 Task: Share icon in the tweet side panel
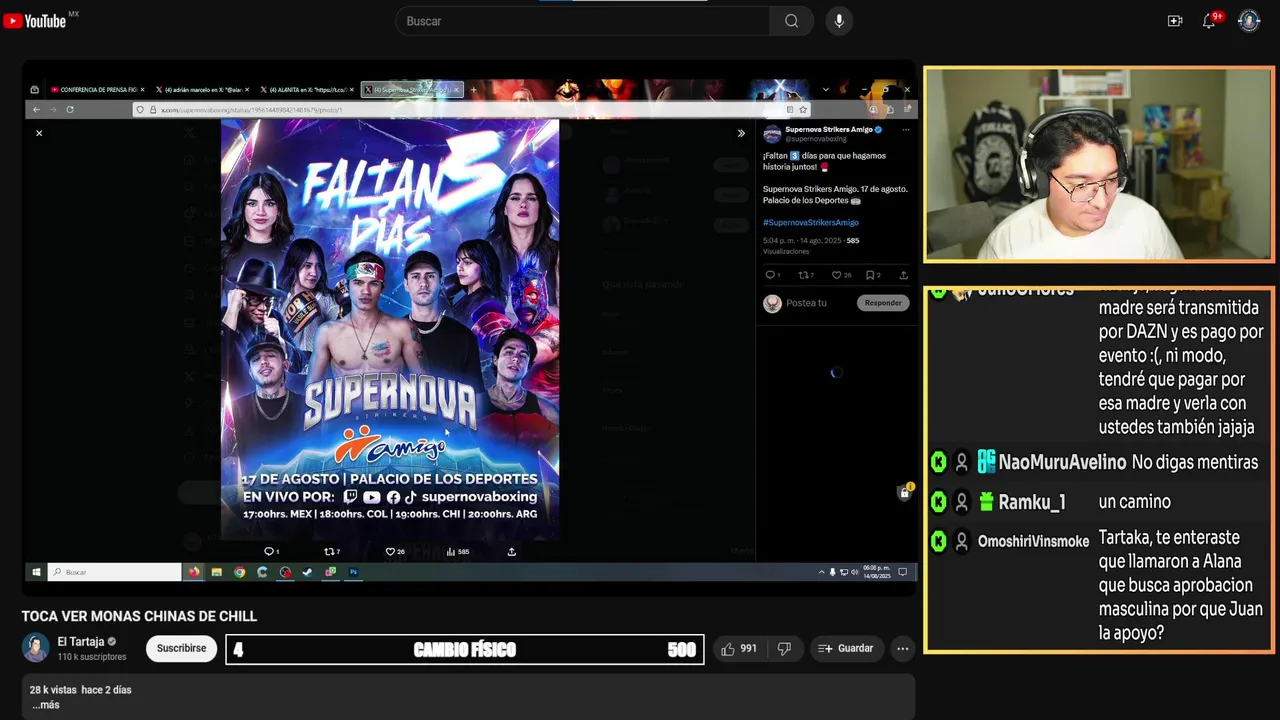point(903,275)
